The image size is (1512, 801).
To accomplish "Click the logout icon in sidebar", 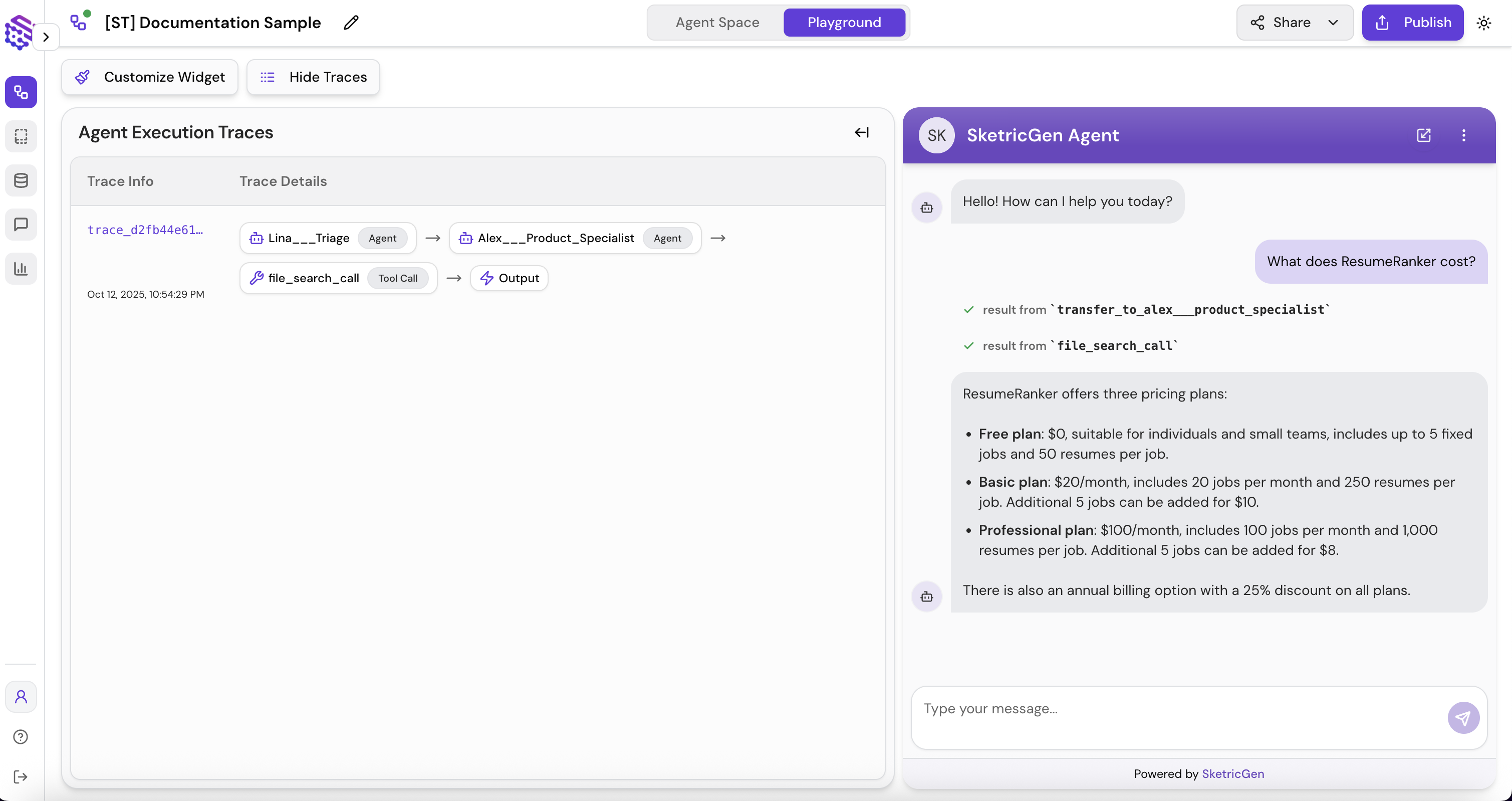I will [21, 777].
